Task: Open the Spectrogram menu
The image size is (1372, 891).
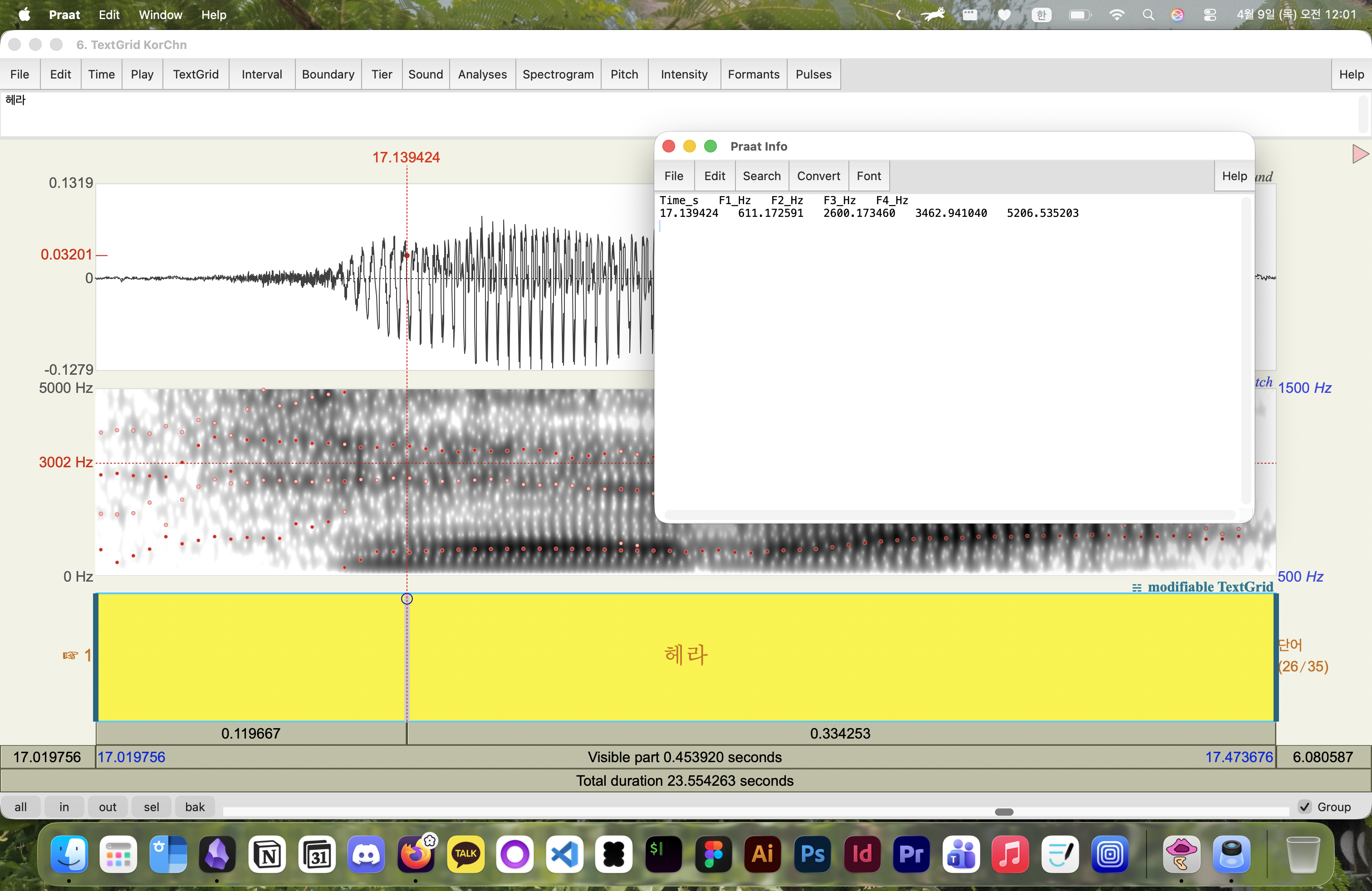Action: click(x=558, y=74)
